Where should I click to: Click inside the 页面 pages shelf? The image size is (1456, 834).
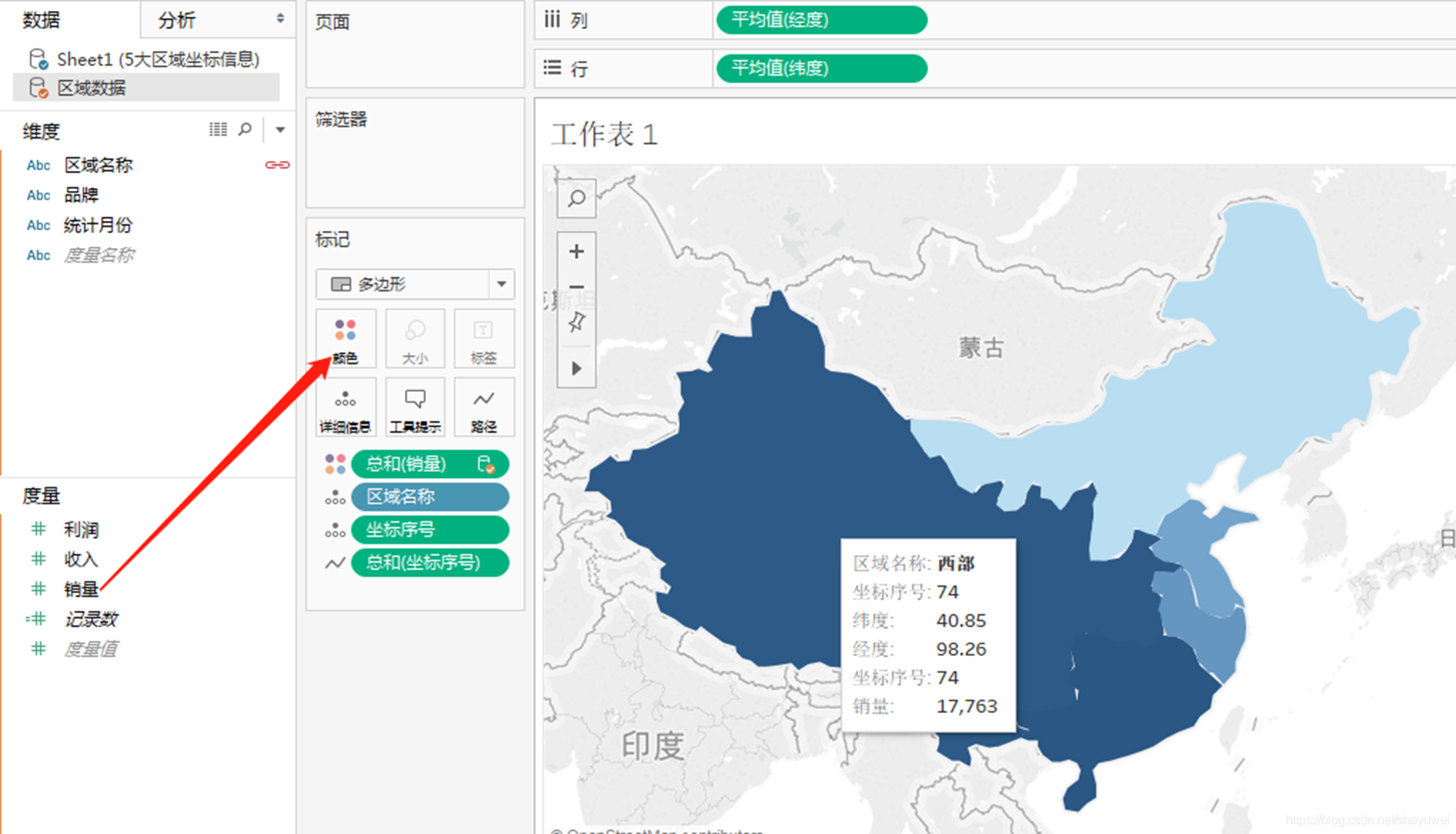pyautogui.click(x=415, y=45)
